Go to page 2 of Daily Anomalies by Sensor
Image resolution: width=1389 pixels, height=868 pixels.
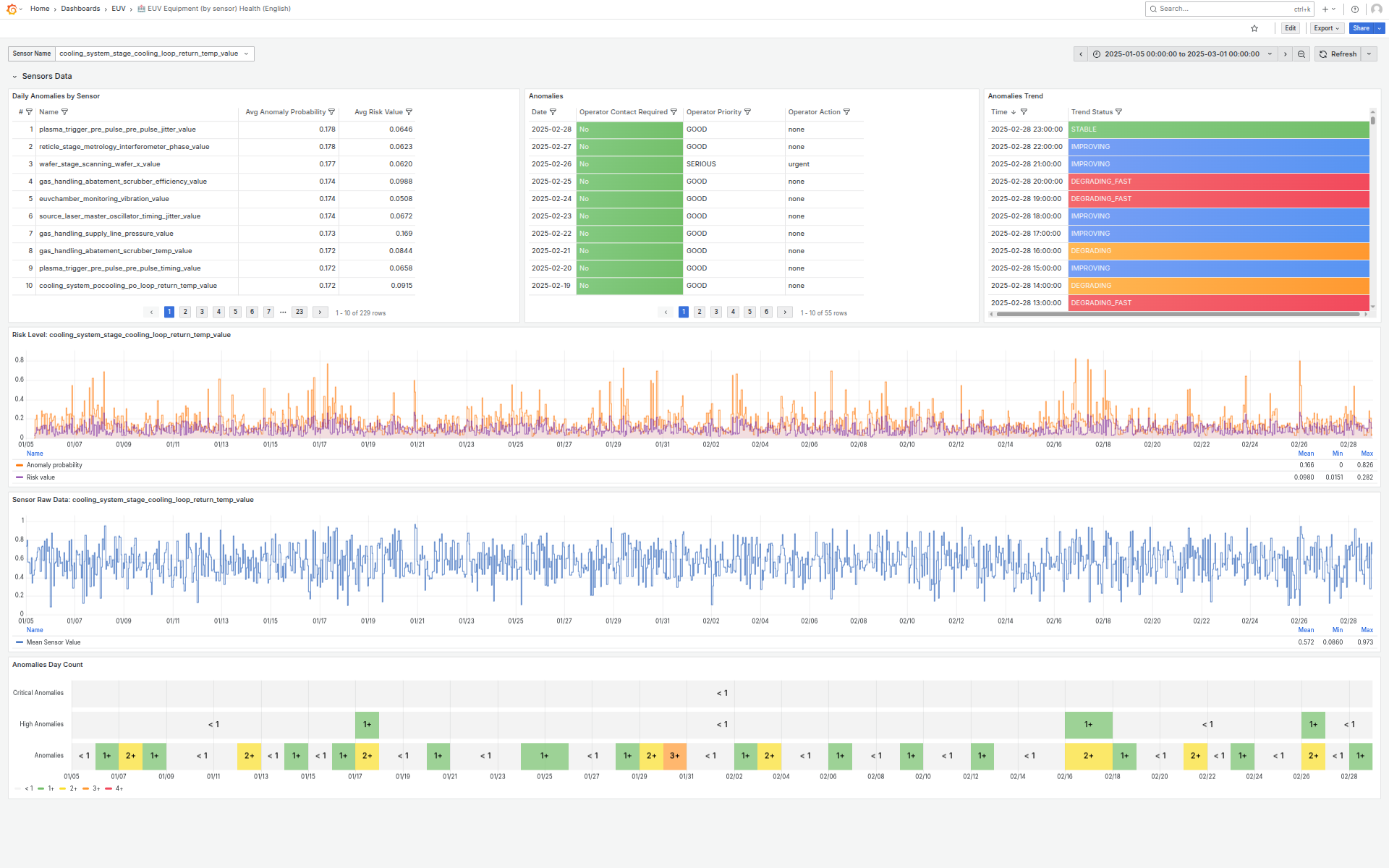tap(185, 312)
